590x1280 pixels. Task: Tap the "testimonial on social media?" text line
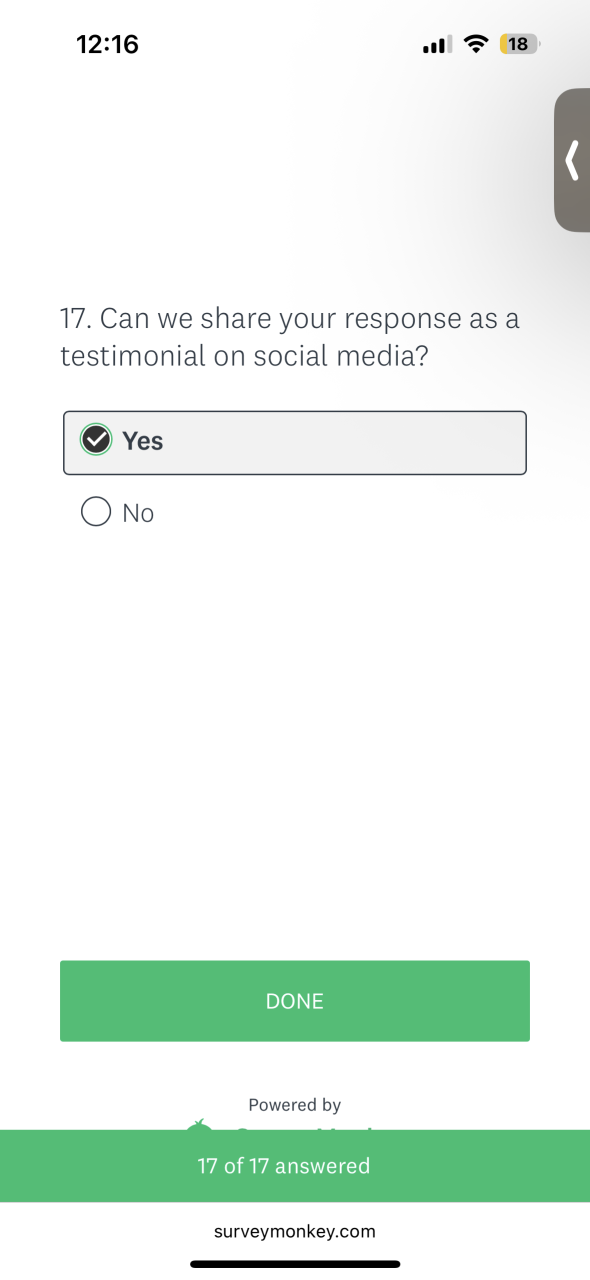(245, 356)
